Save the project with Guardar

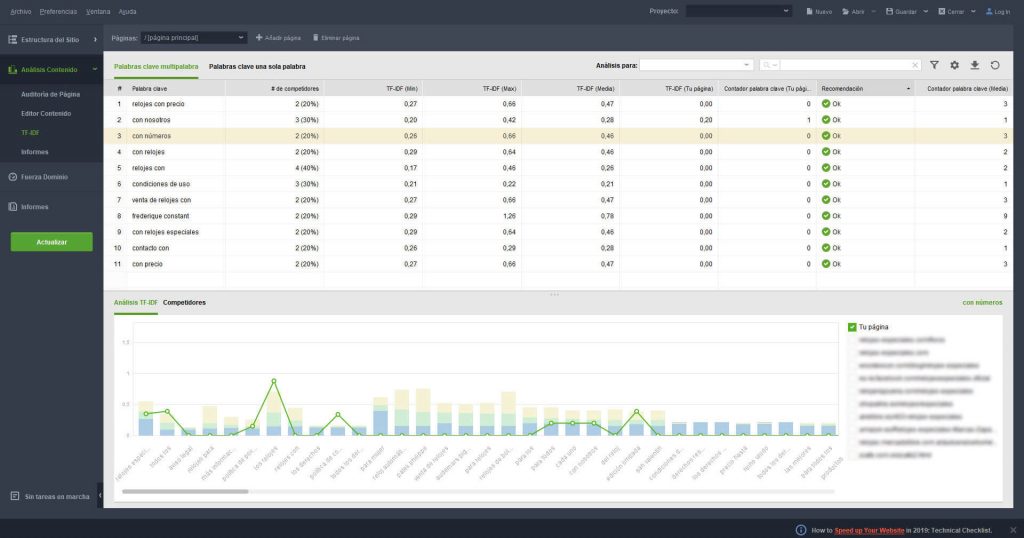click(901, 12)
